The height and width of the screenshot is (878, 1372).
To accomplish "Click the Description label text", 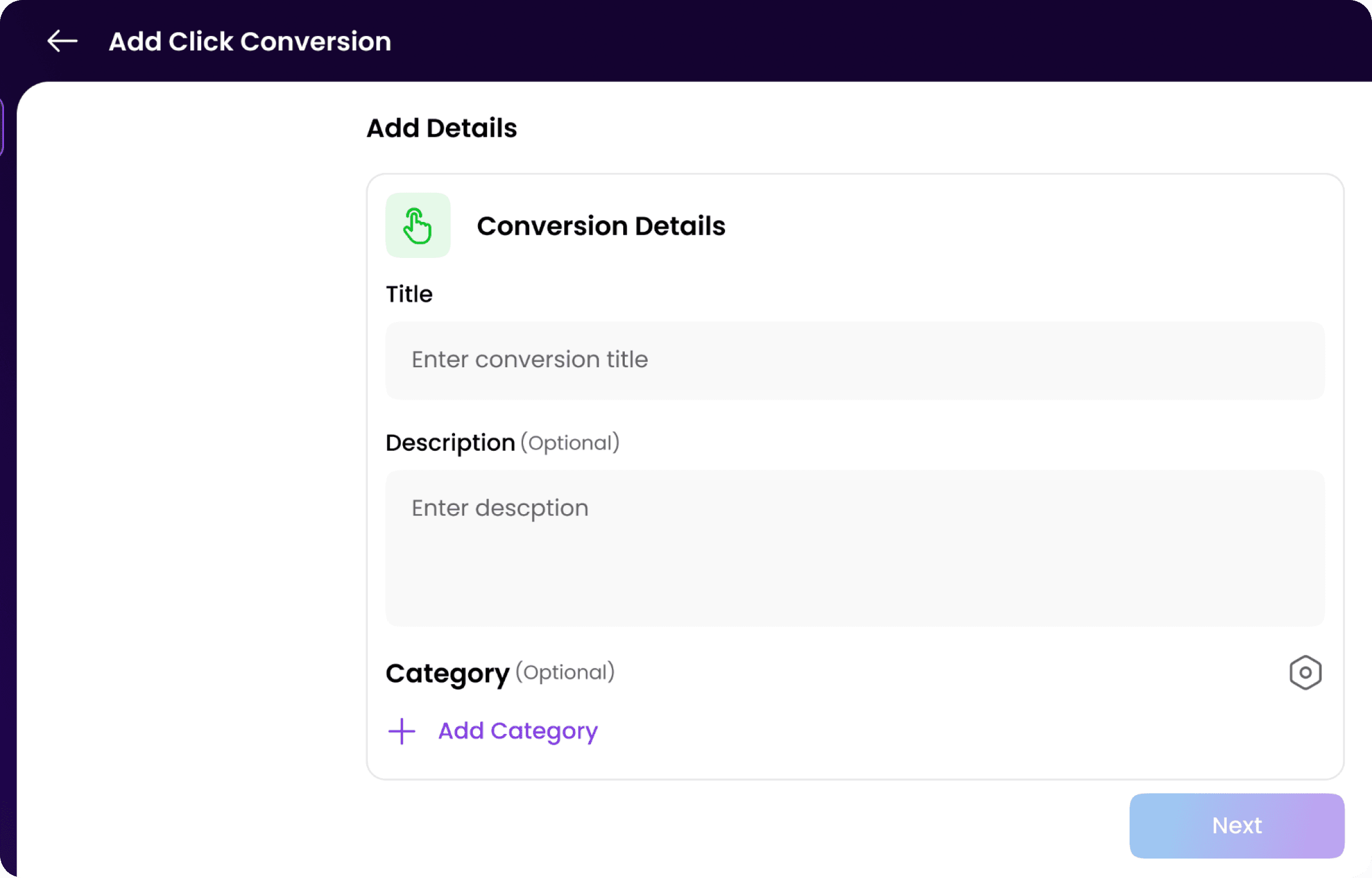I will 450,443.
